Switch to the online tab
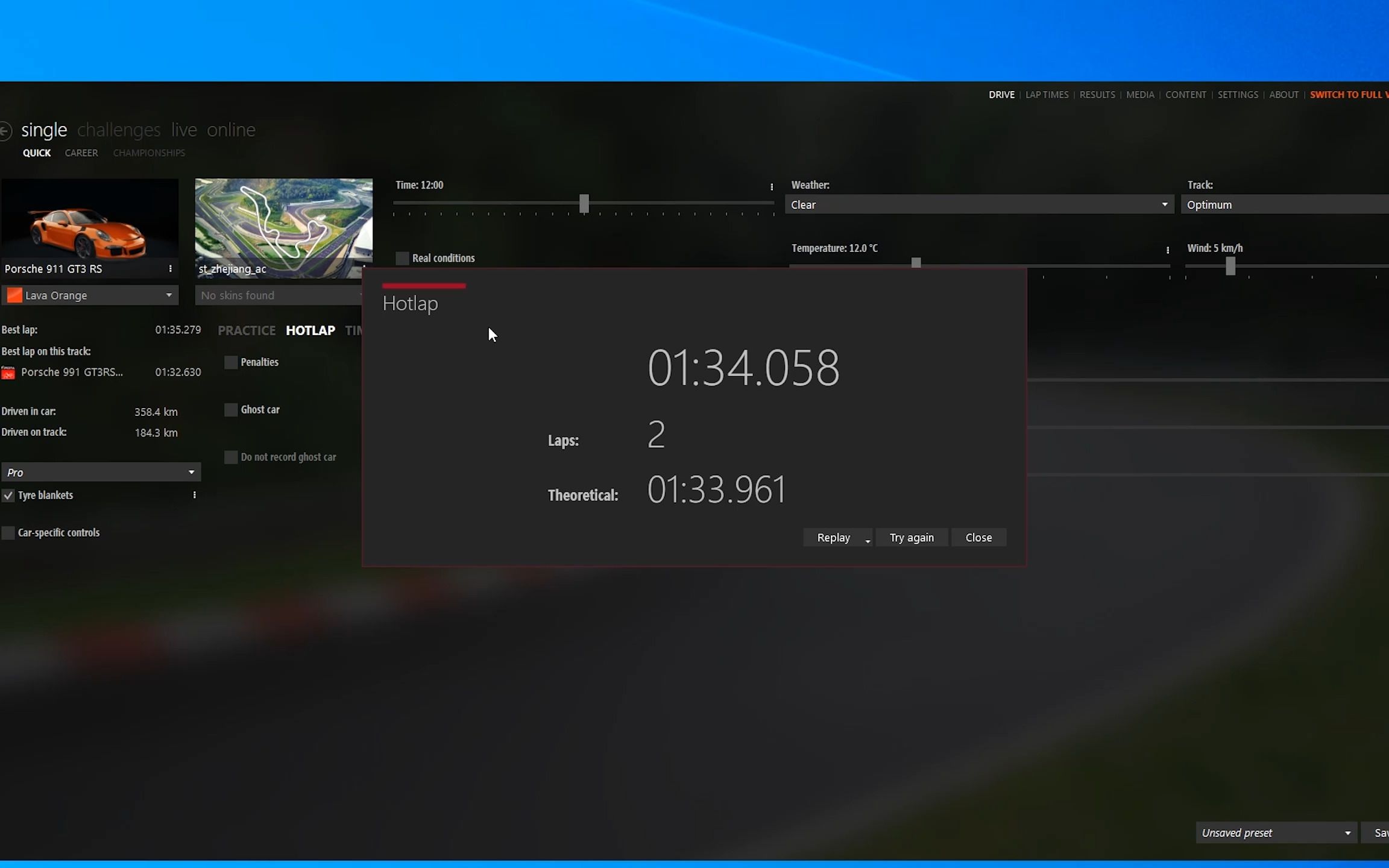 tap(231, 130)
